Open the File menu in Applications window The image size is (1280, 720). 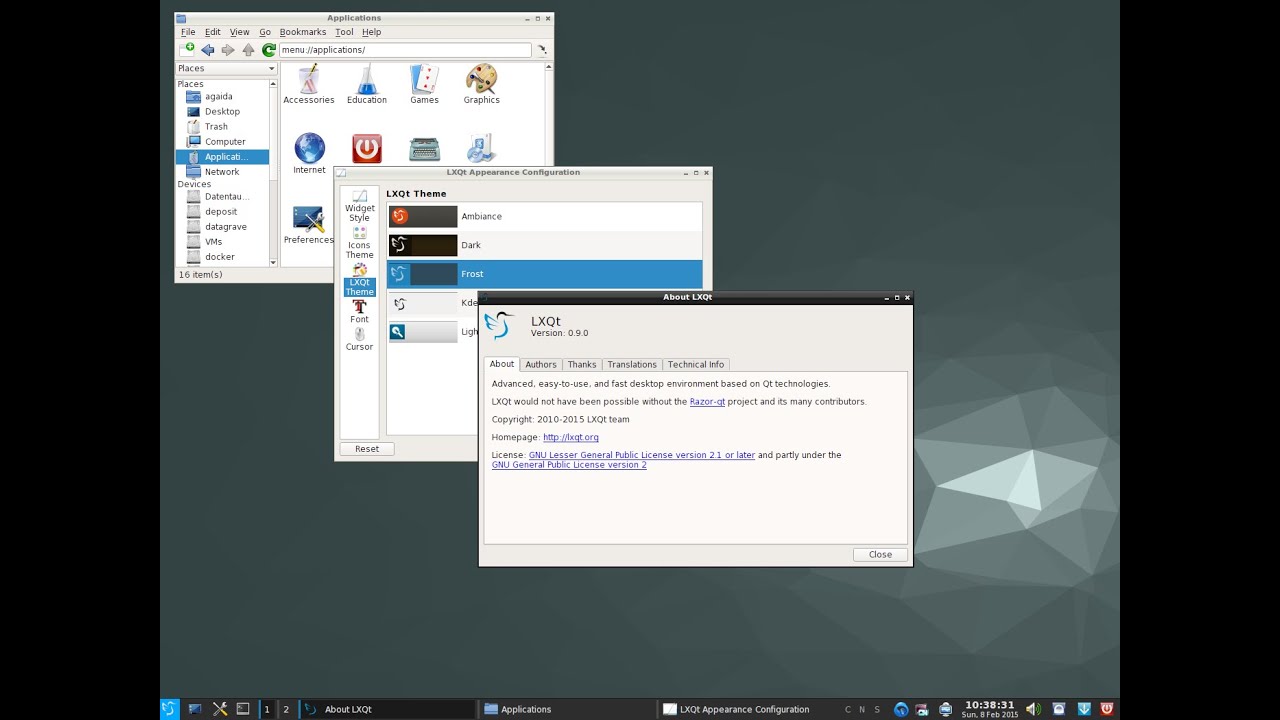point(188,32)
